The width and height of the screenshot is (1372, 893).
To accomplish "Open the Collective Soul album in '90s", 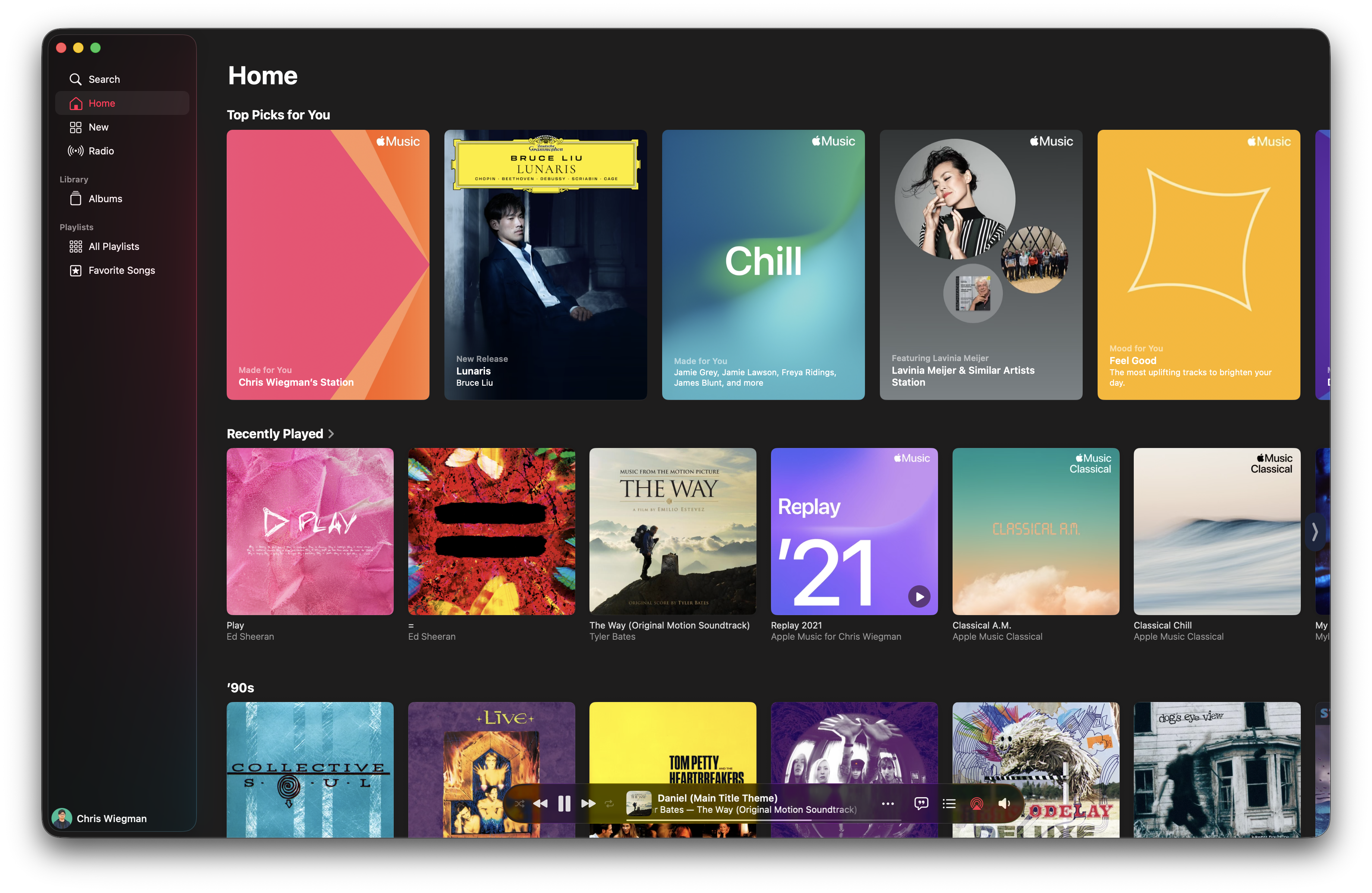I will [309, 769].
